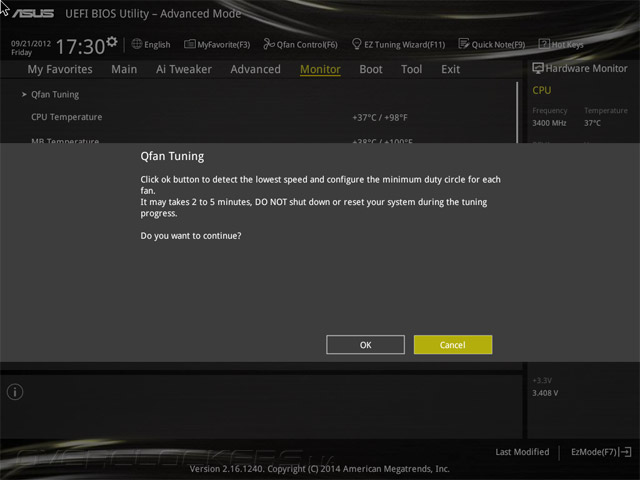Click the 17:30 clock display
This screenshot has height=480, width=640.
(80, 46)
